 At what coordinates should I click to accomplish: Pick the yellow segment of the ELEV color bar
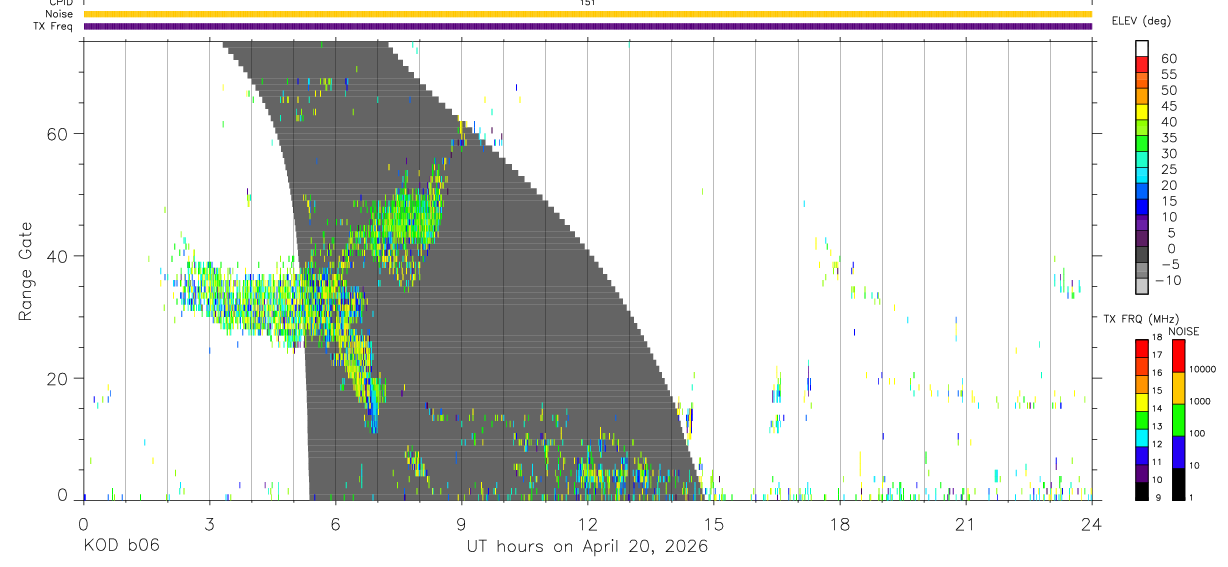click(1142, 111)
